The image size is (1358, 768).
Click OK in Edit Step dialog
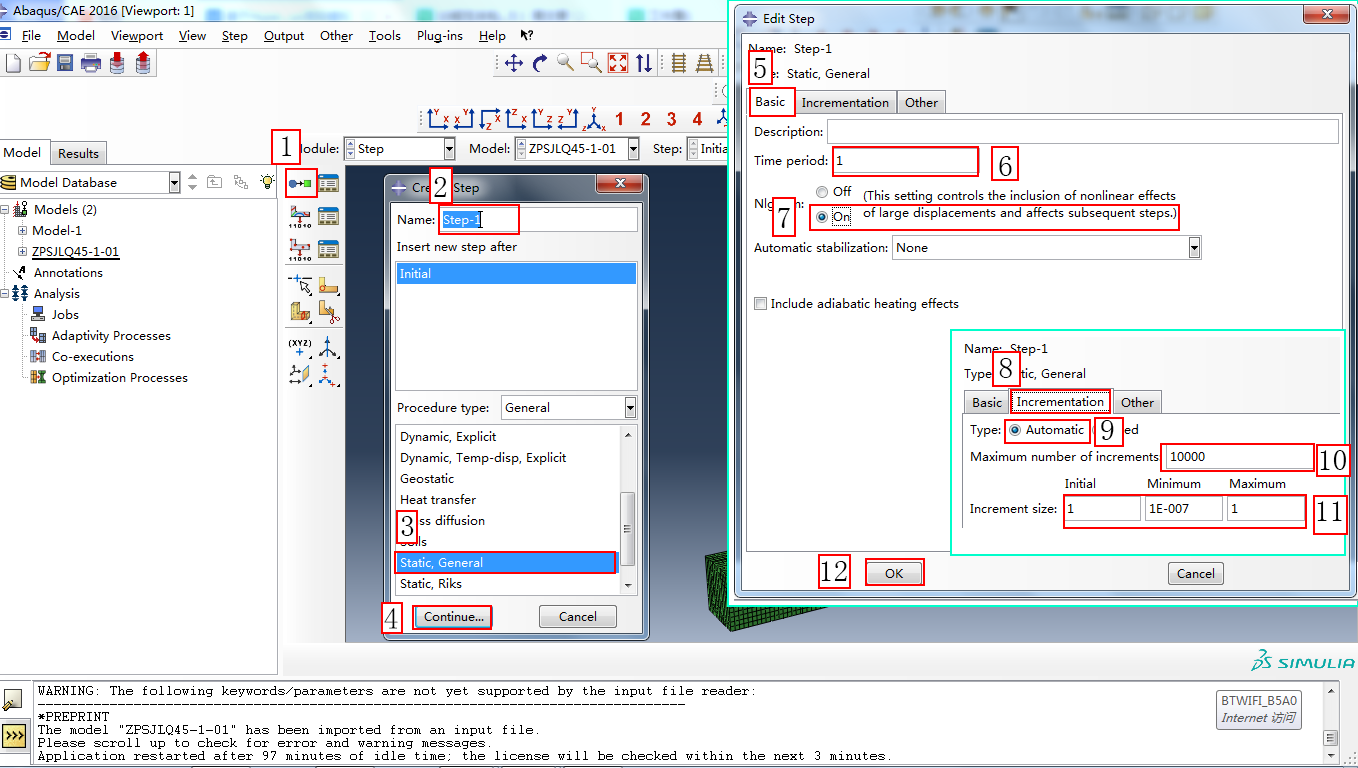click(894, 573)
